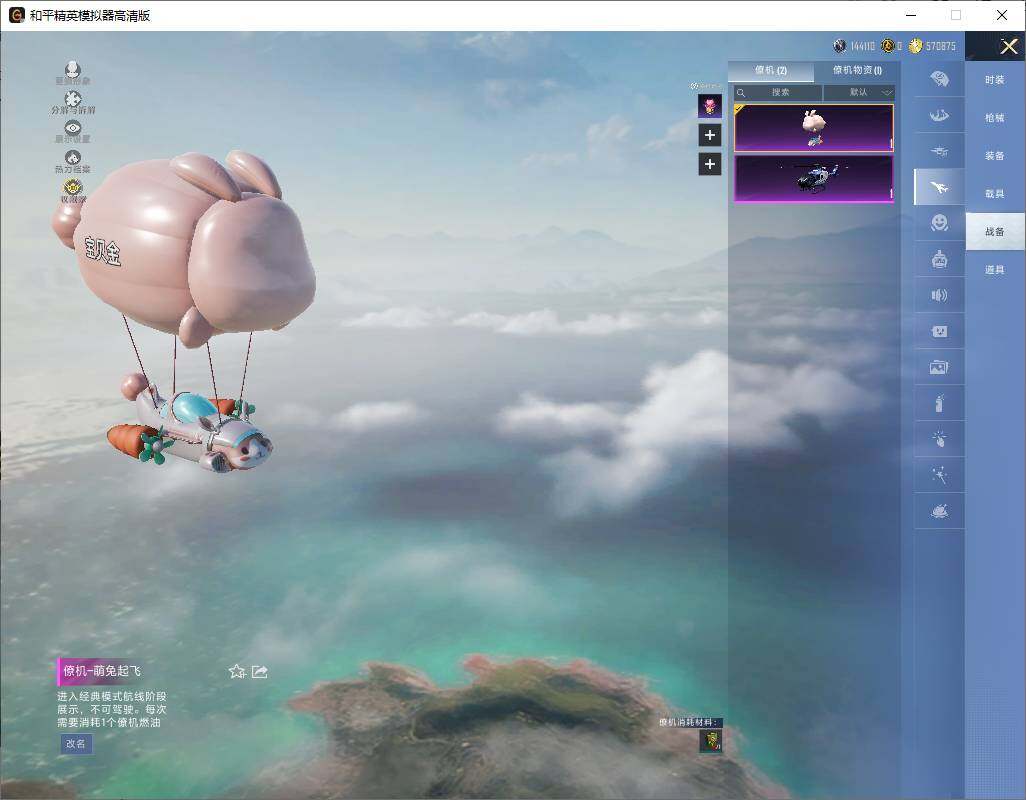Click the equipped bunny wingman slot

[x=710, y=106]
